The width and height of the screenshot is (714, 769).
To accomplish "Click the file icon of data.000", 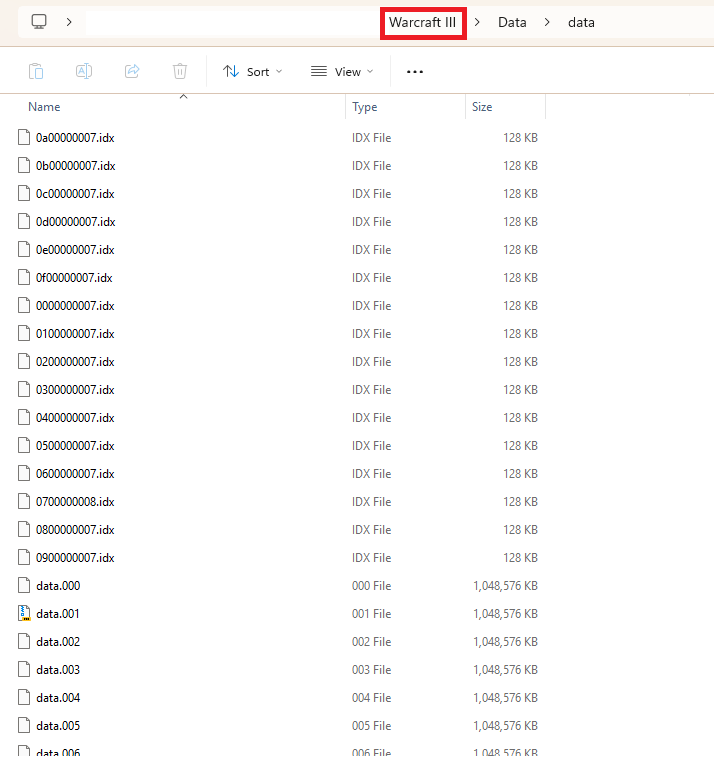I will click(x=24, y=585).
